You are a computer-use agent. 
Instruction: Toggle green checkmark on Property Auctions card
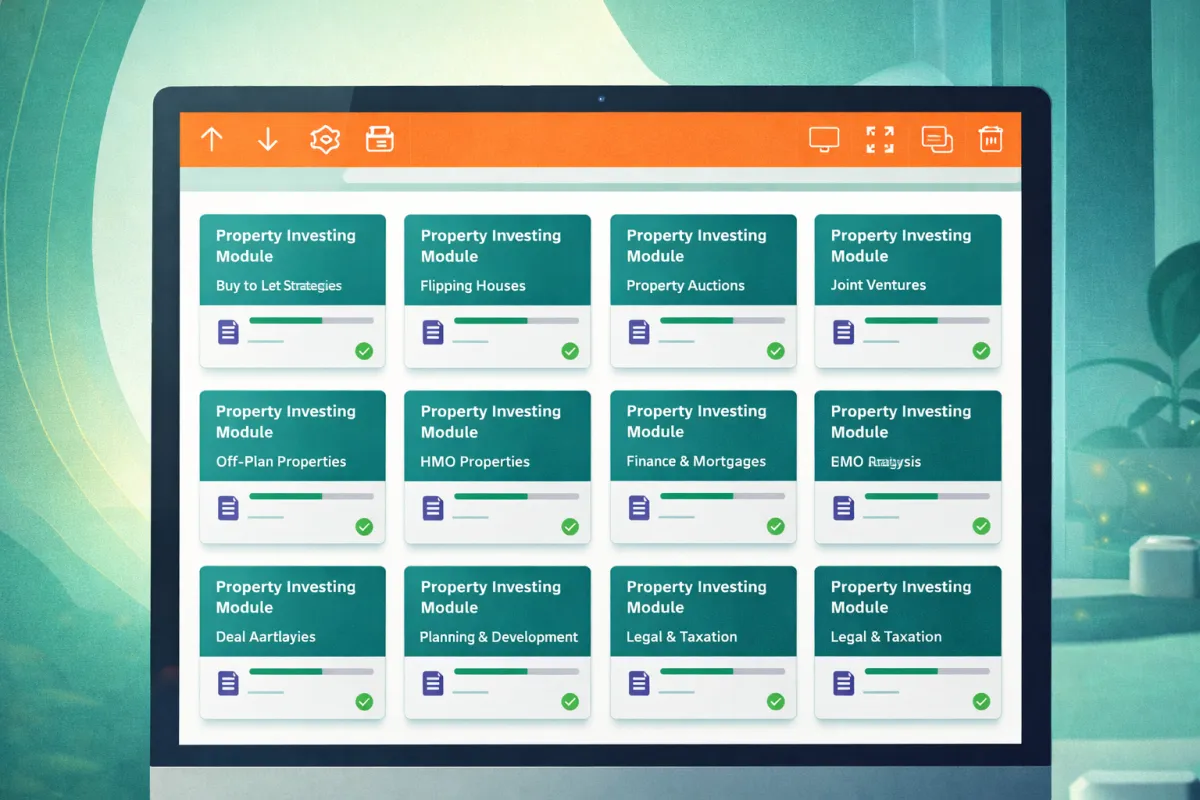tap(775, 351)
